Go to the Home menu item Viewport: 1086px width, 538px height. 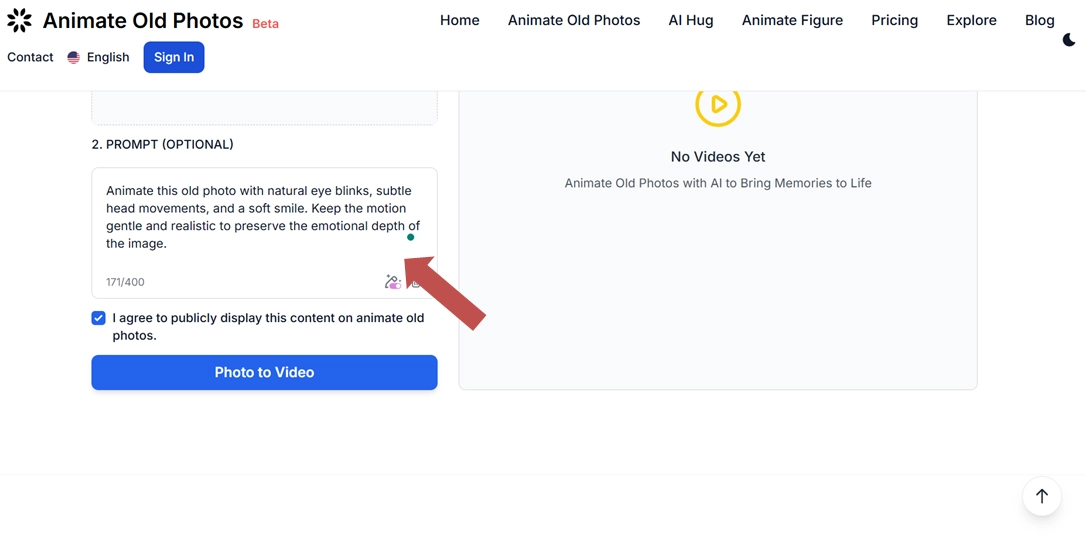point(460,20)
